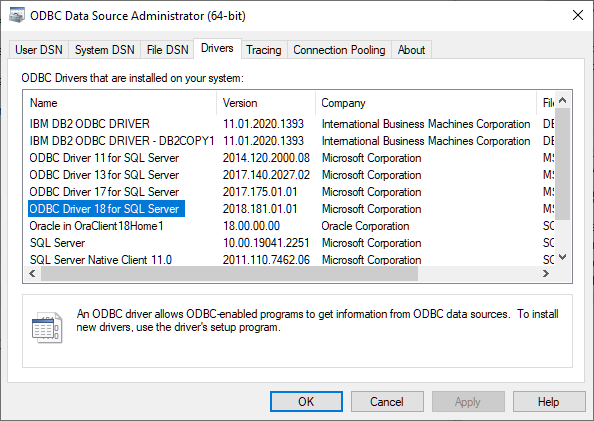Click version 18.00.00.00 cell
Screen dimensions: 594x421
[251, 226]
